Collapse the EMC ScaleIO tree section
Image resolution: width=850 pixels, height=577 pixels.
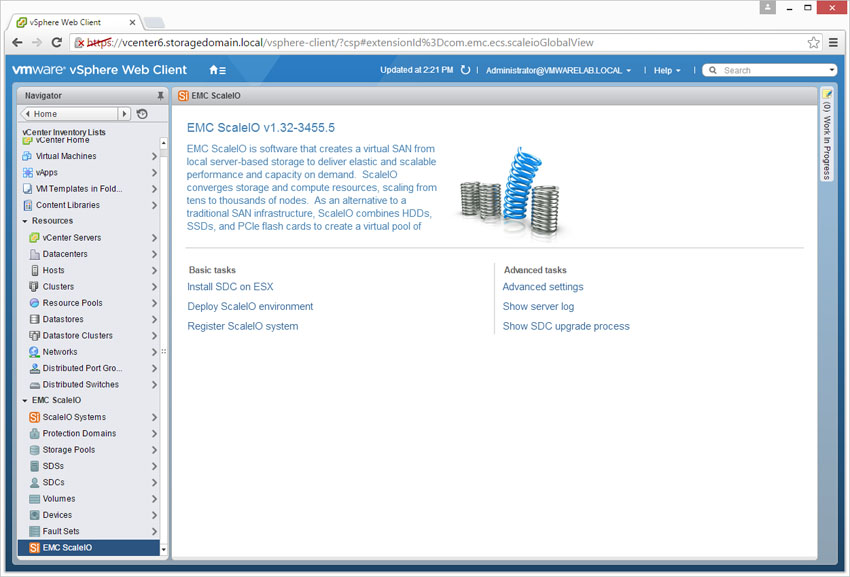click(x=24, y=400)
